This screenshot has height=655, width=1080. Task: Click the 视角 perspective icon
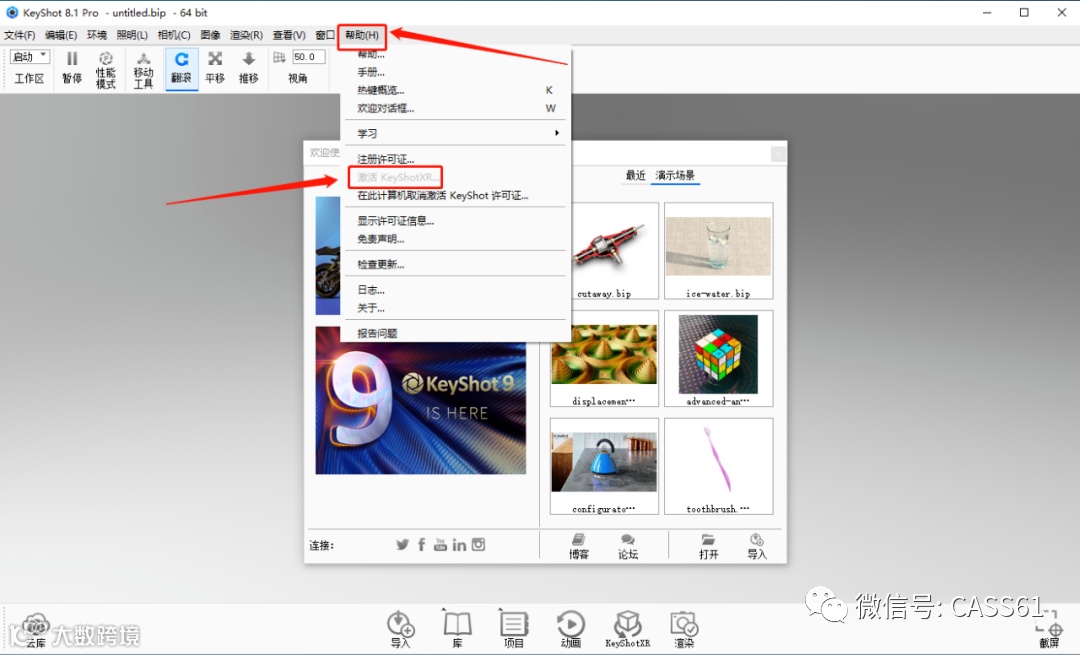click(x=280, y=58)
